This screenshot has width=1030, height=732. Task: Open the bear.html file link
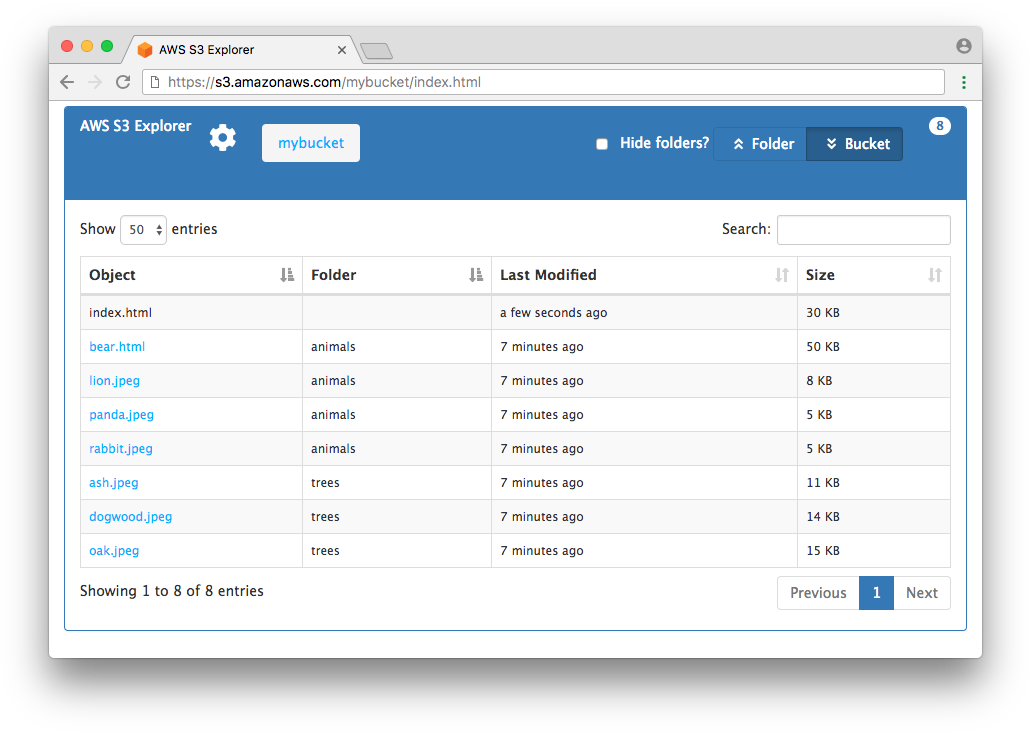pos(117,347)
